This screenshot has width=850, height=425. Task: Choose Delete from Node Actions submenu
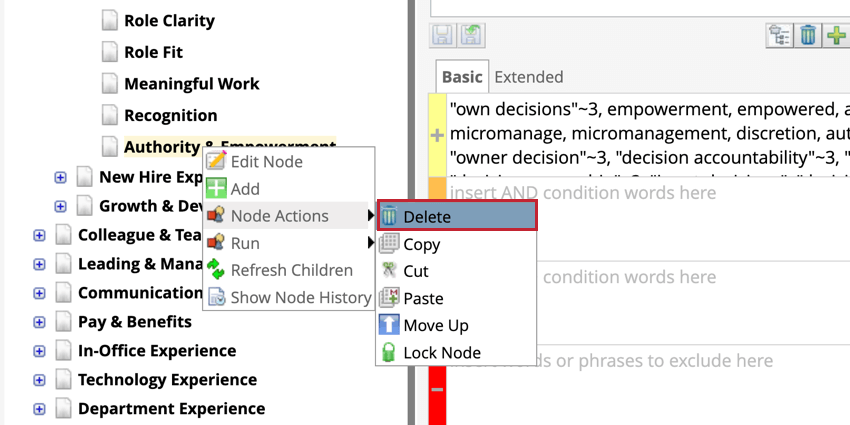[x=456, y=216]
